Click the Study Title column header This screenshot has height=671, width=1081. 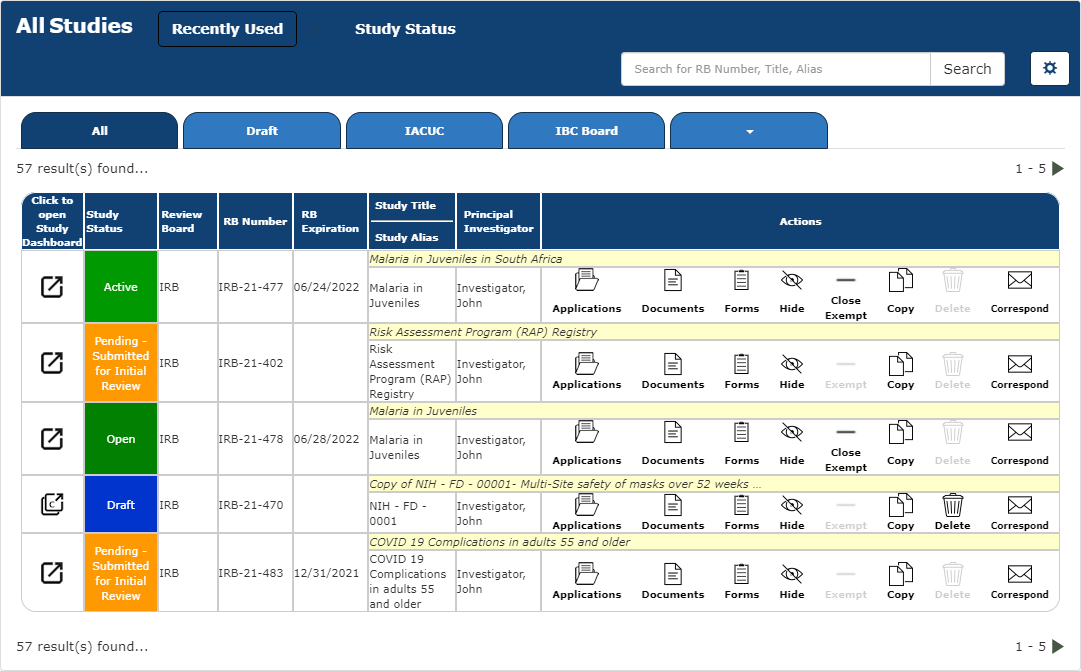pos(405,206)
